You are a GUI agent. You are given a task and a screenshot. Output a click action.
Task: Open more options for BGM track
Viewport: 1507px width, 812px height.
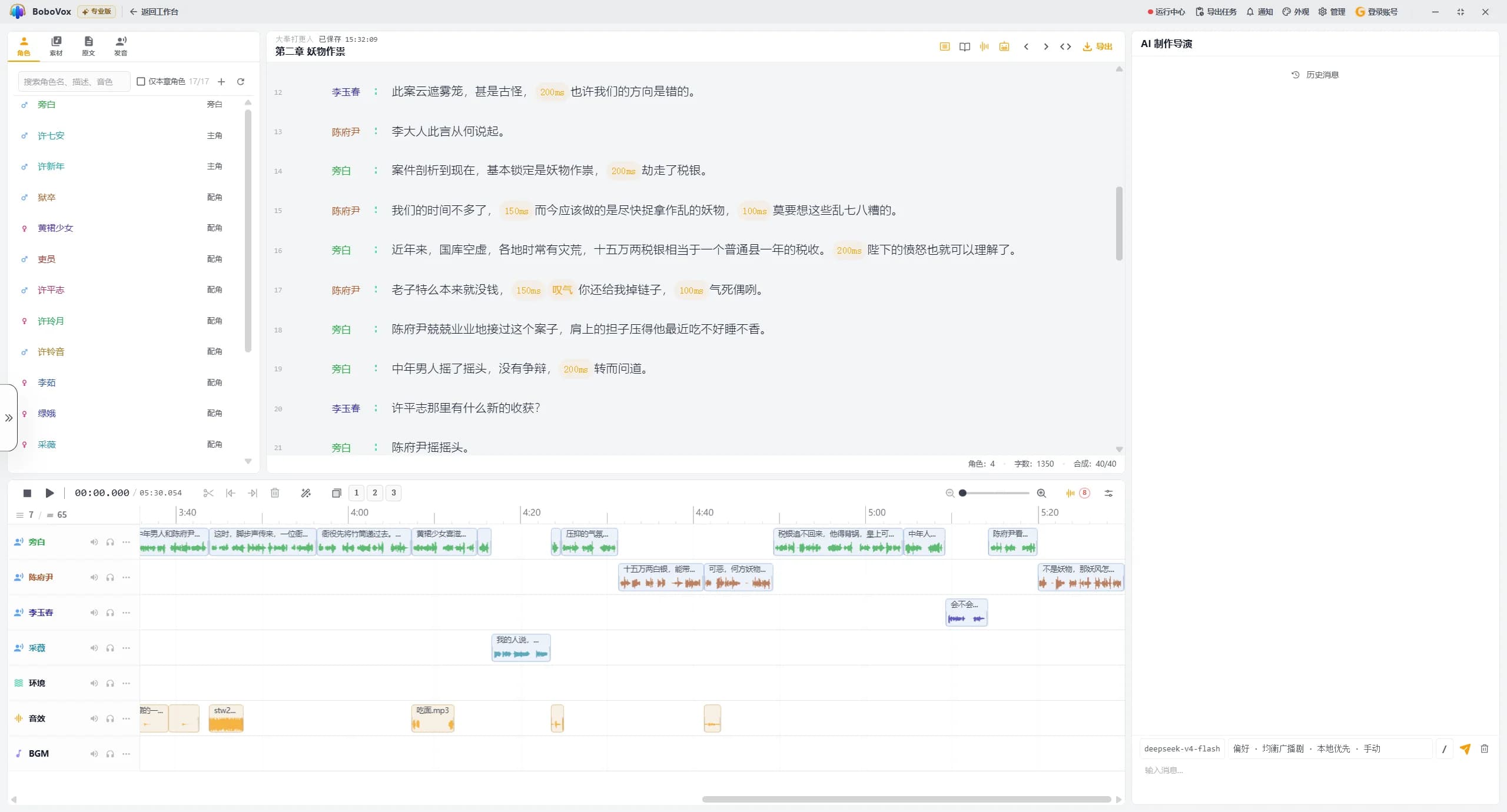point(126,754)
